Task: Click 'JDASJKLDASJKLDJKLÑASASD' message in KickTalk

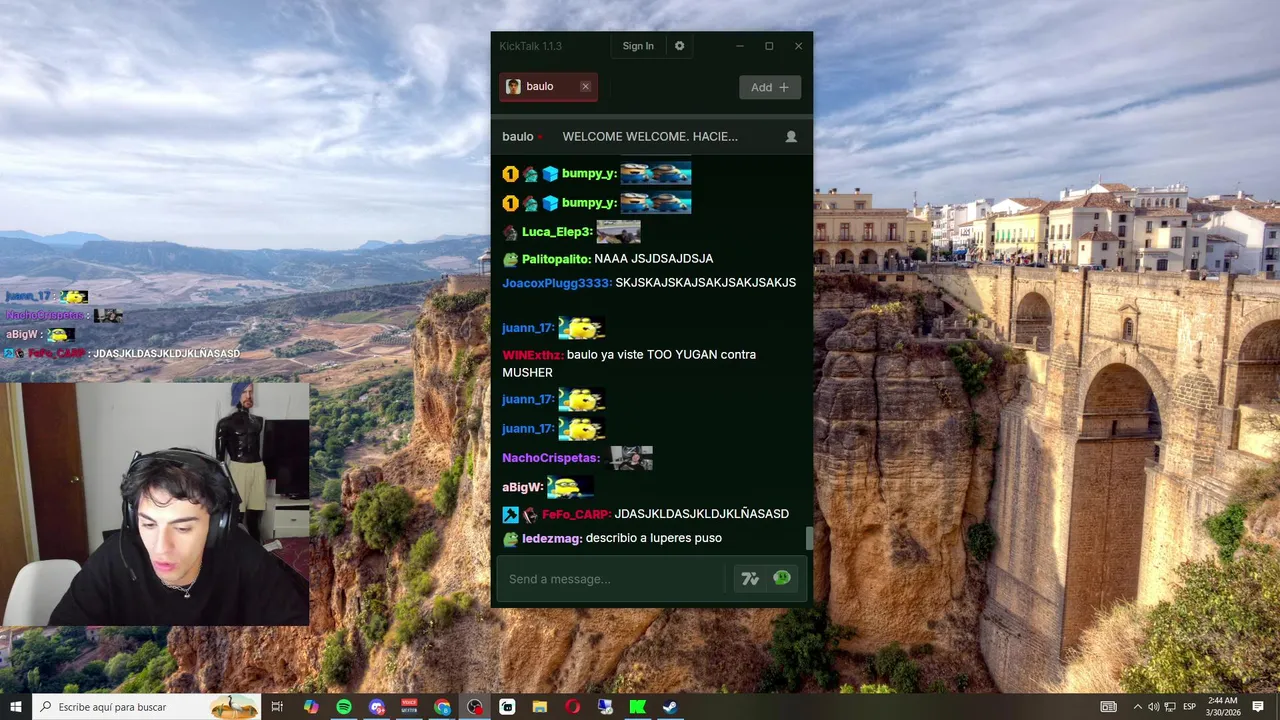Action: click(x=702, y=514)
